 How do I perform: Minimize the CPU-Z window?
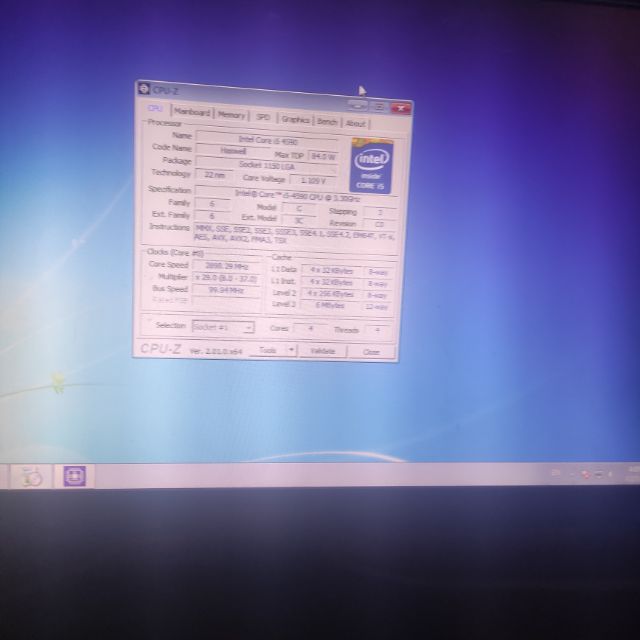tap(359, 106)
